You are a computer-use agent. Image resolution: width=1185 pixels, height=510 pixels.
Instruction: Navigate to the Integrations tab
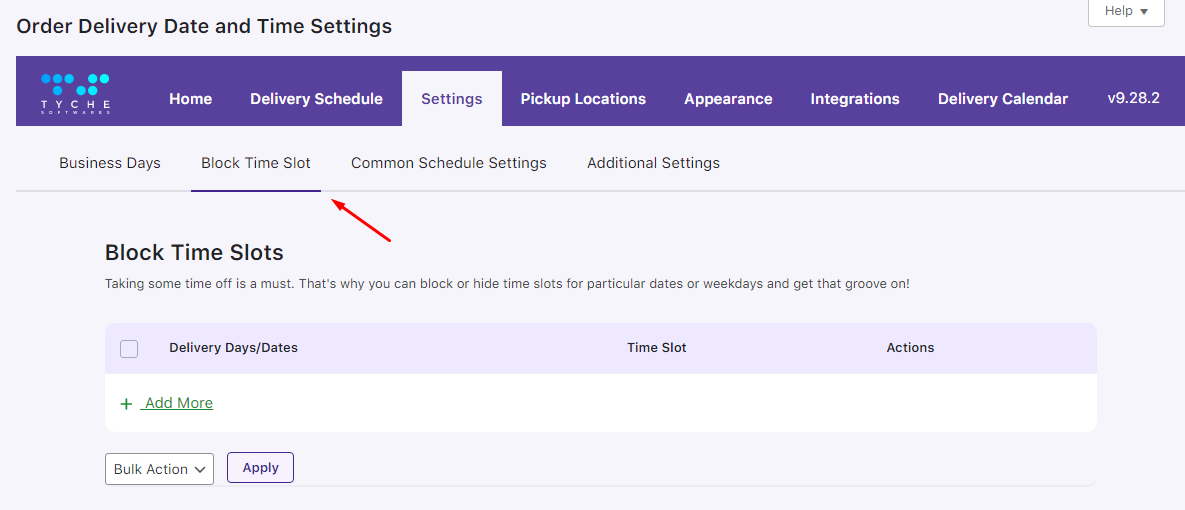click(855, 99)
